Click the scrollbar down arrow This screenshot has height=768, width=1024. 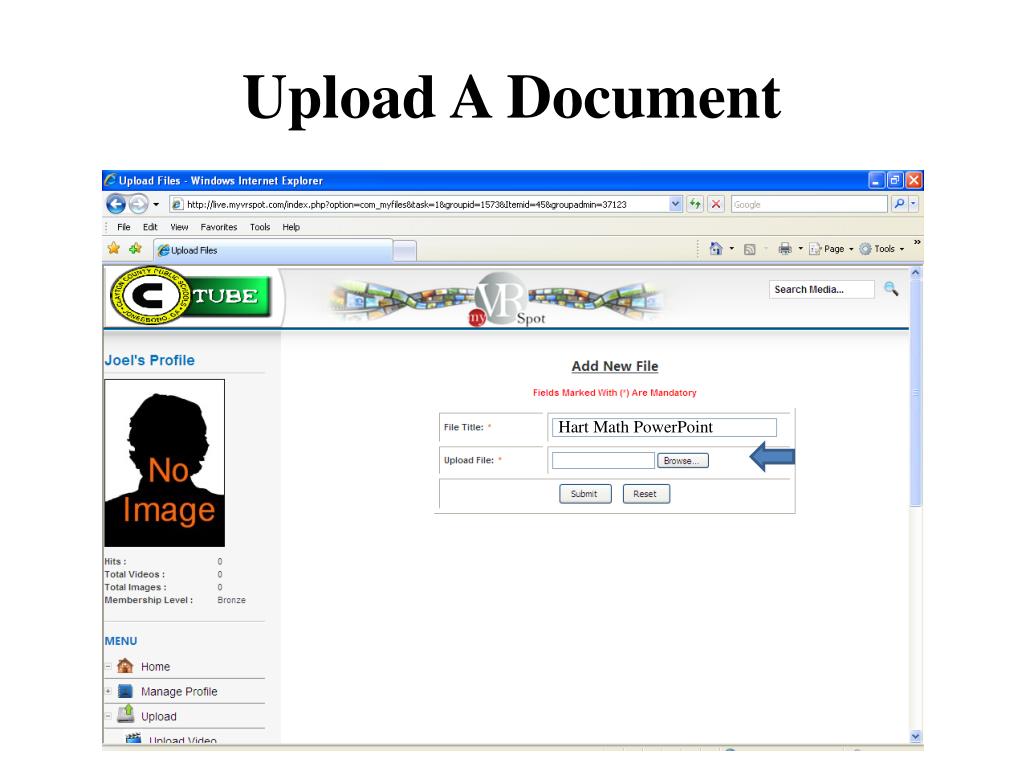[x=916, y=736]
